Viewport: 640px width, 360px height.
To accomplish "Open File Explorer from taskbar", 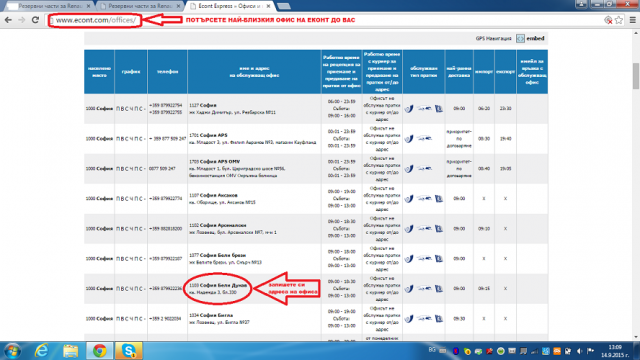I will [71, 351].
